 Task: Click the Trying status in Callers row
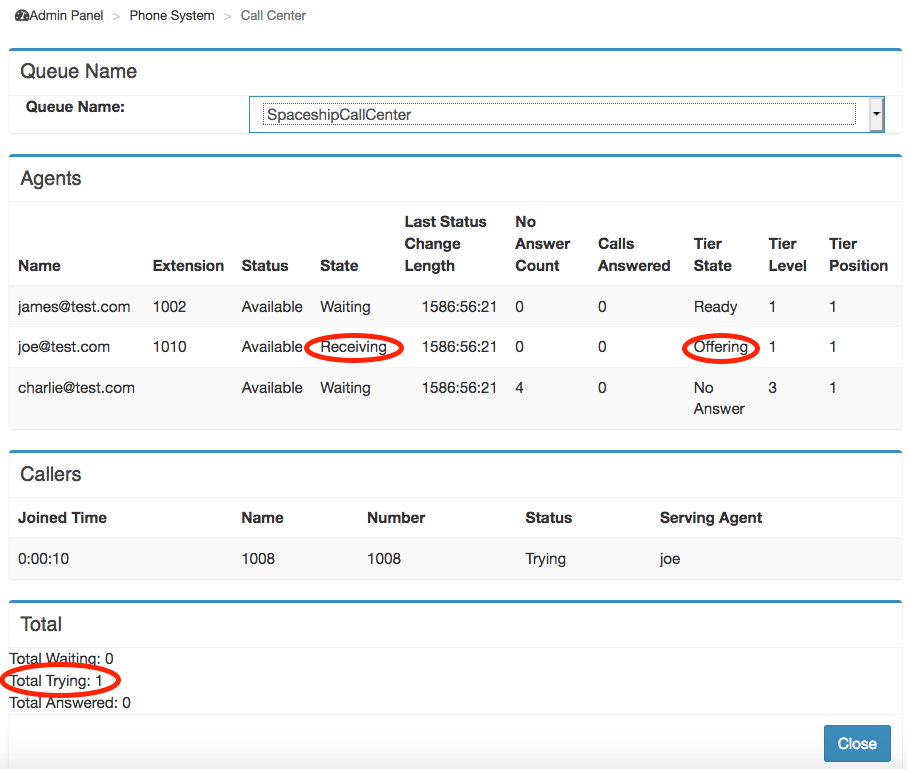pyautogui.click(x=545, y=558)
